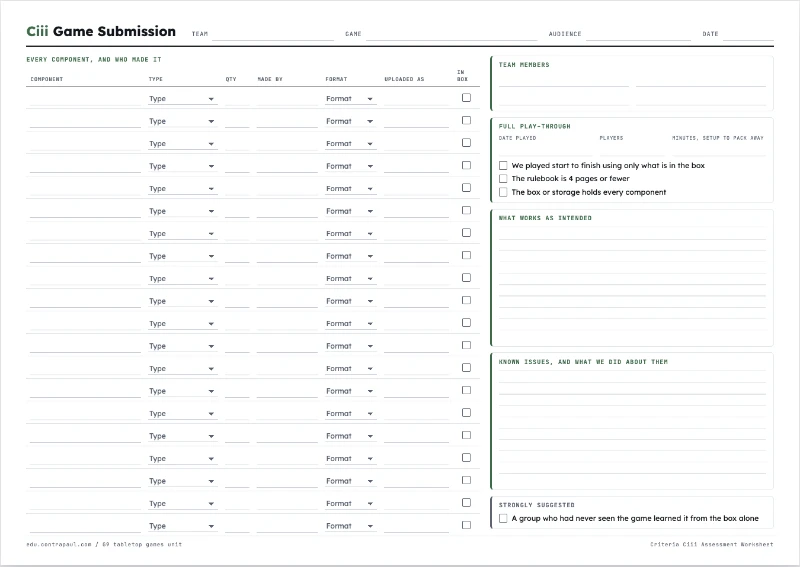Click the Team field in the header
Image resolution: width=800 pixels, height=567 pixels.
pos(273,34)
